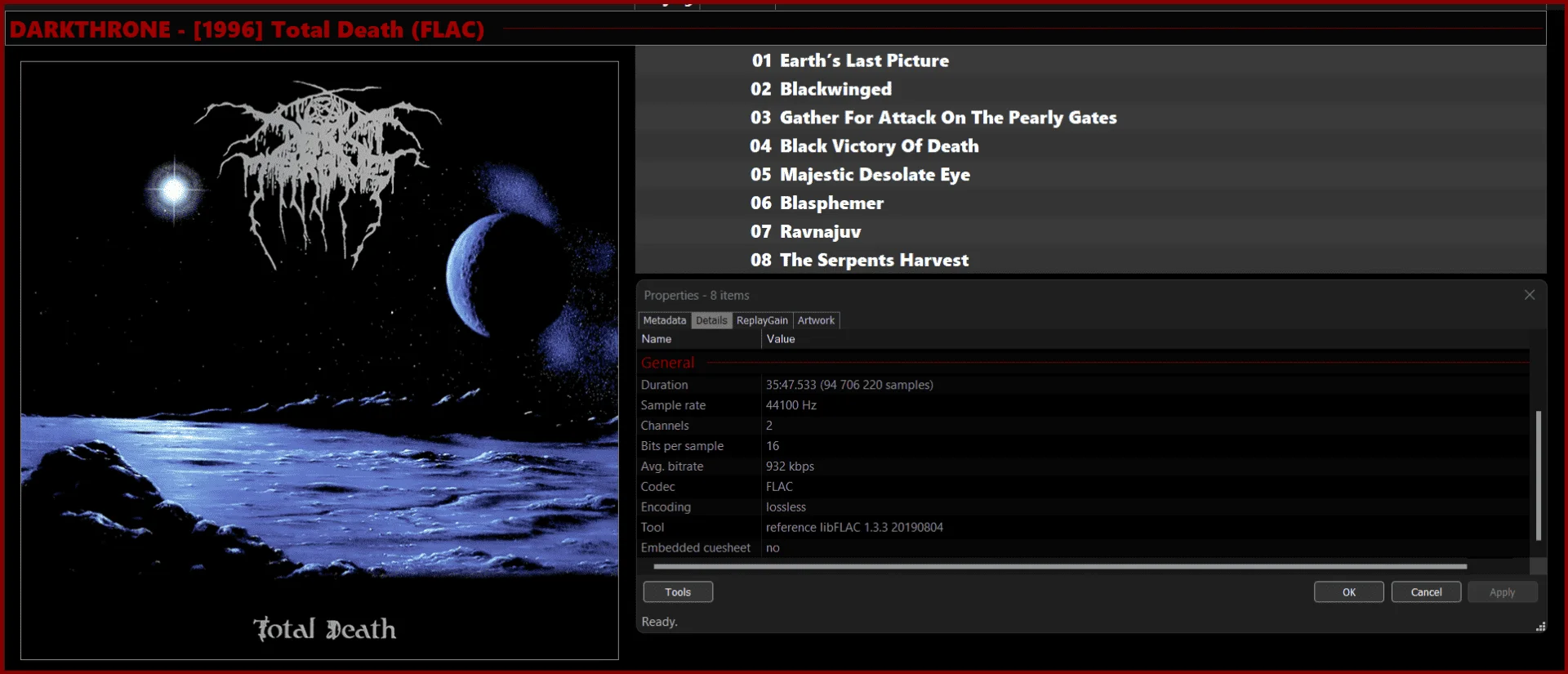Switch to the Metadata tab
The width and height of the screenshot is (1568, 674).
coord(665,320)
